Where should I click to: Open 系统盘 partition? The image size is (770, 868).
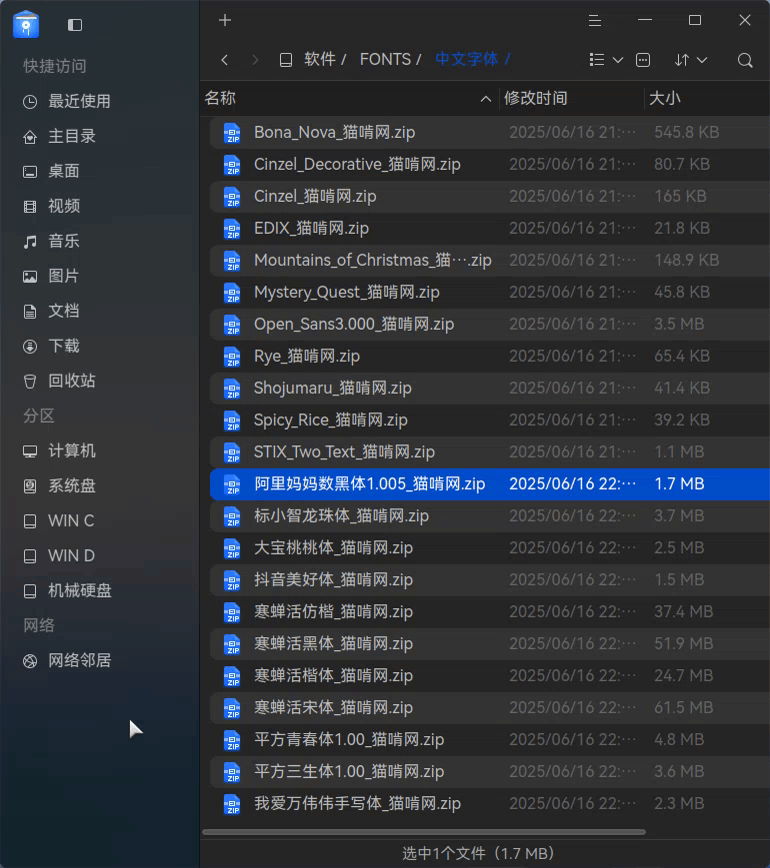(x=72, y=485)
